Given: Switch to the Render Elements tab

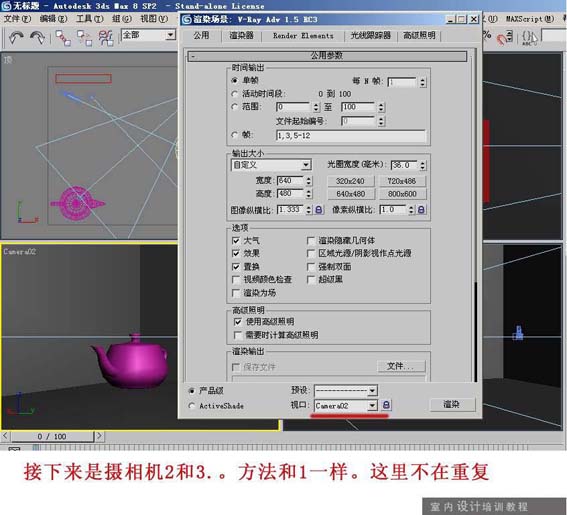Looking at the screenshot, I should click(x=303, y=36).
